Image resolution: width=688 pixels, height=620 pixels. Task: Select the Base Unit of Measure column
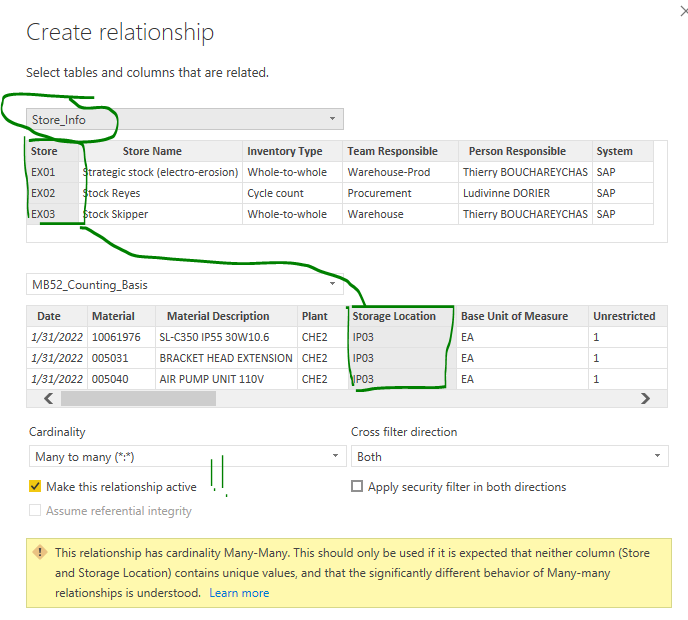[514, 316]
